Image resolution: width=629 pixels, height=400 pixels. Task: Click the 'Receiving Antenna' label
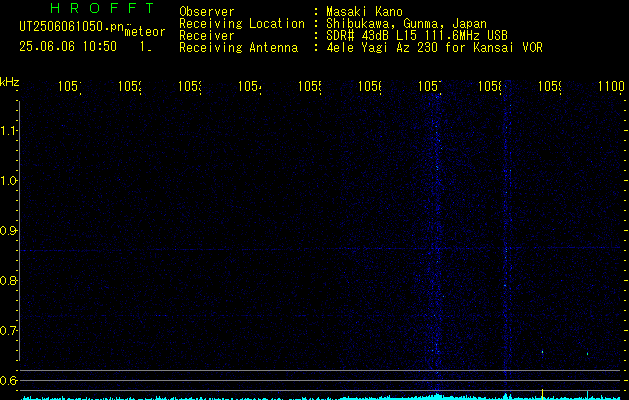(238, 48)
